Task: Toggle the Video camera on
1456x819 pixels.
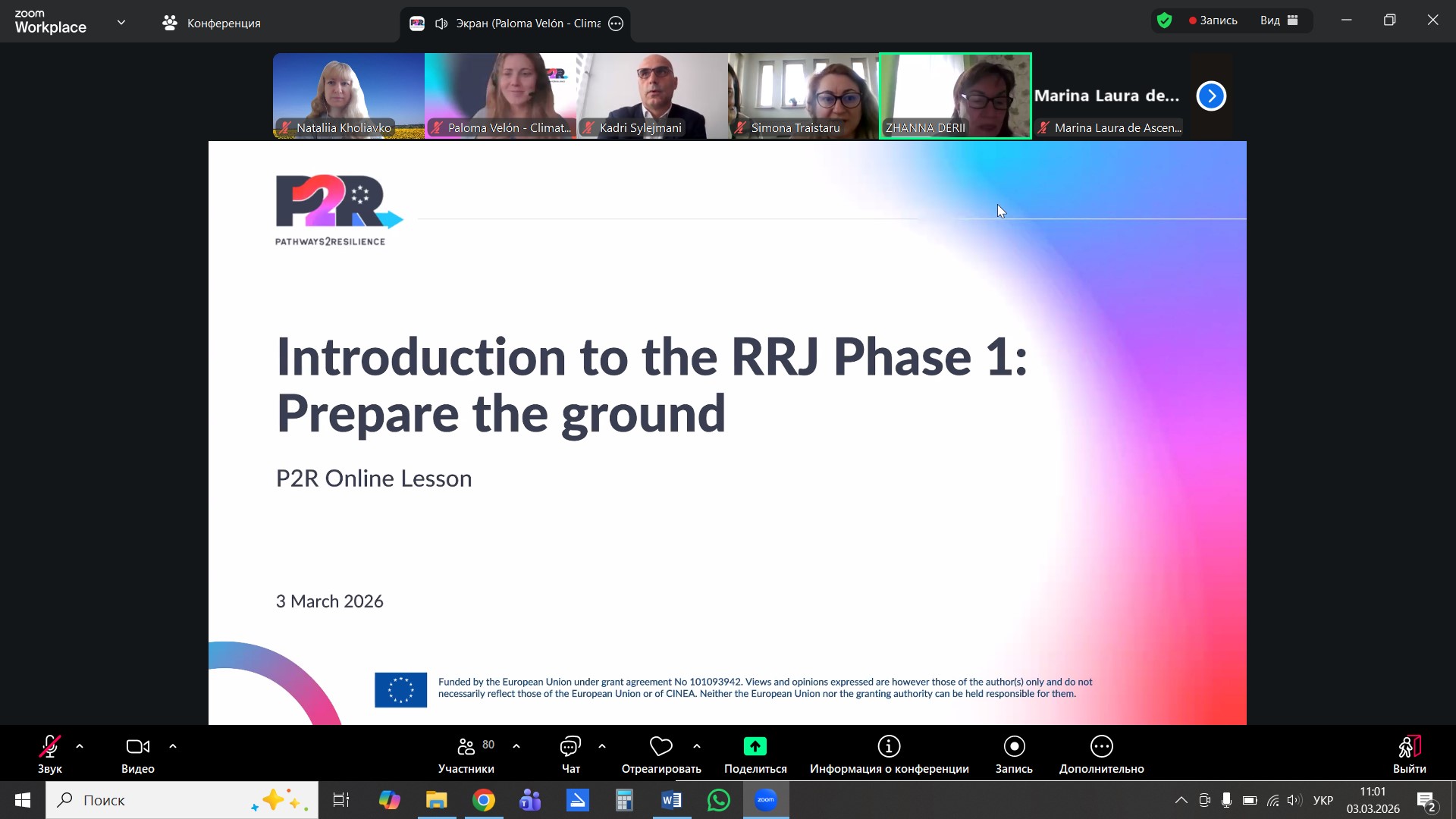Action: pyautogui.click(x=137, y=747)
